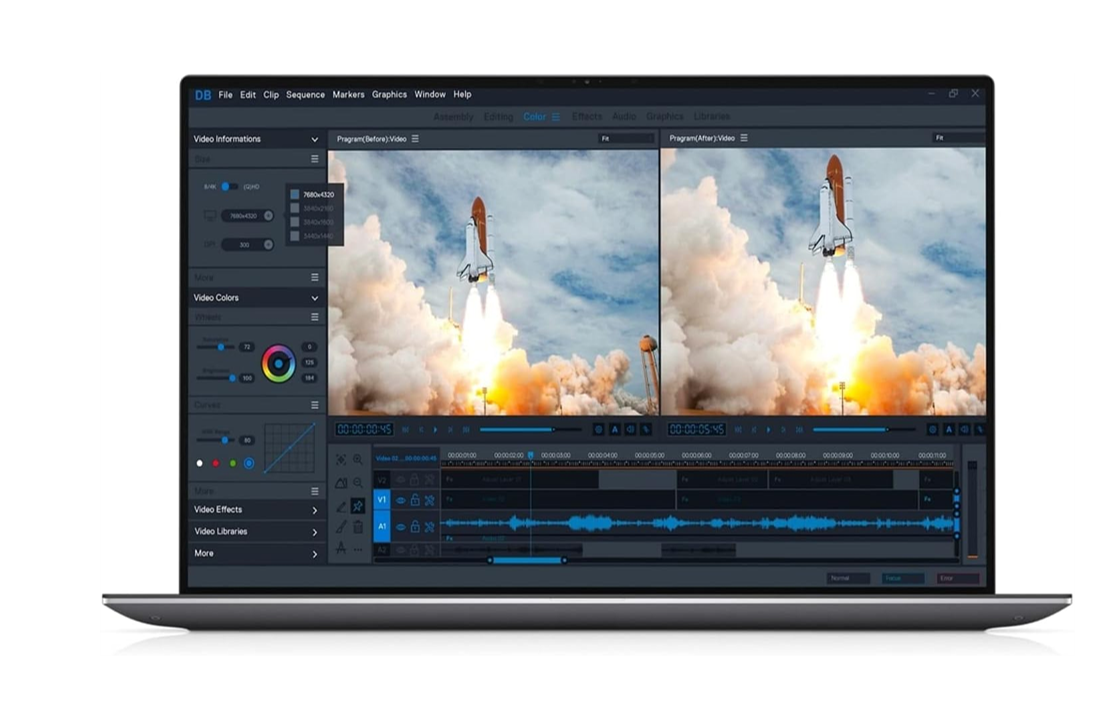
Task: Click the 00:00:00:45 timecode under Before preview
Action: pos(364,429)
